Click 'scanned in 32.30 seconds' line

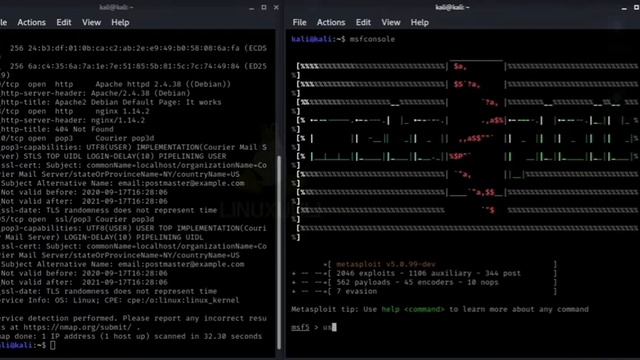tap(131, 336)
